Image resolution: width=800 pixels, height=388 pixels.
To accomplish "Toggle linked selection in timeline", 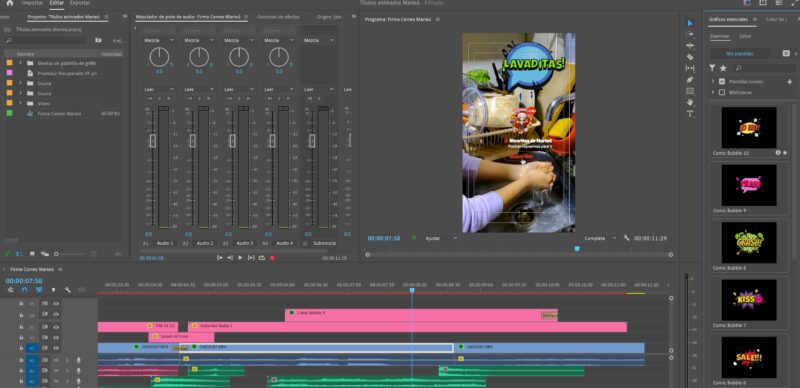I will pyautogui.click(x=39, y=290).
